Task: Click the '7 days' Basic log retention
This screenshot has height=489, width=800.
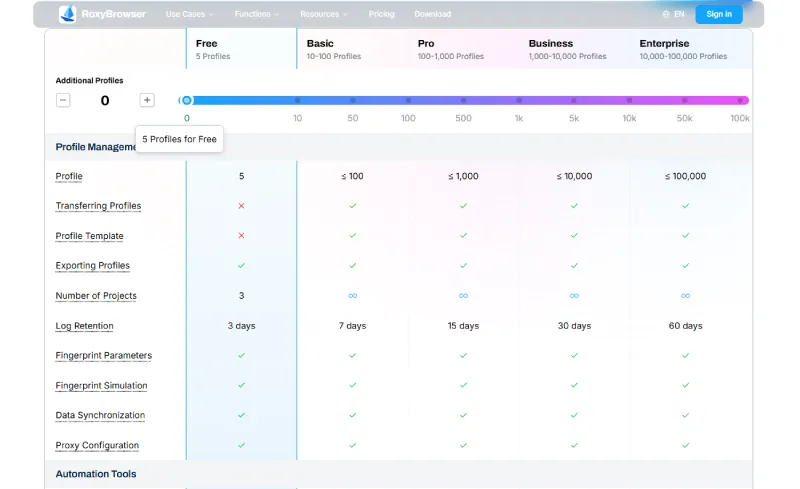Action: [353, 326]
